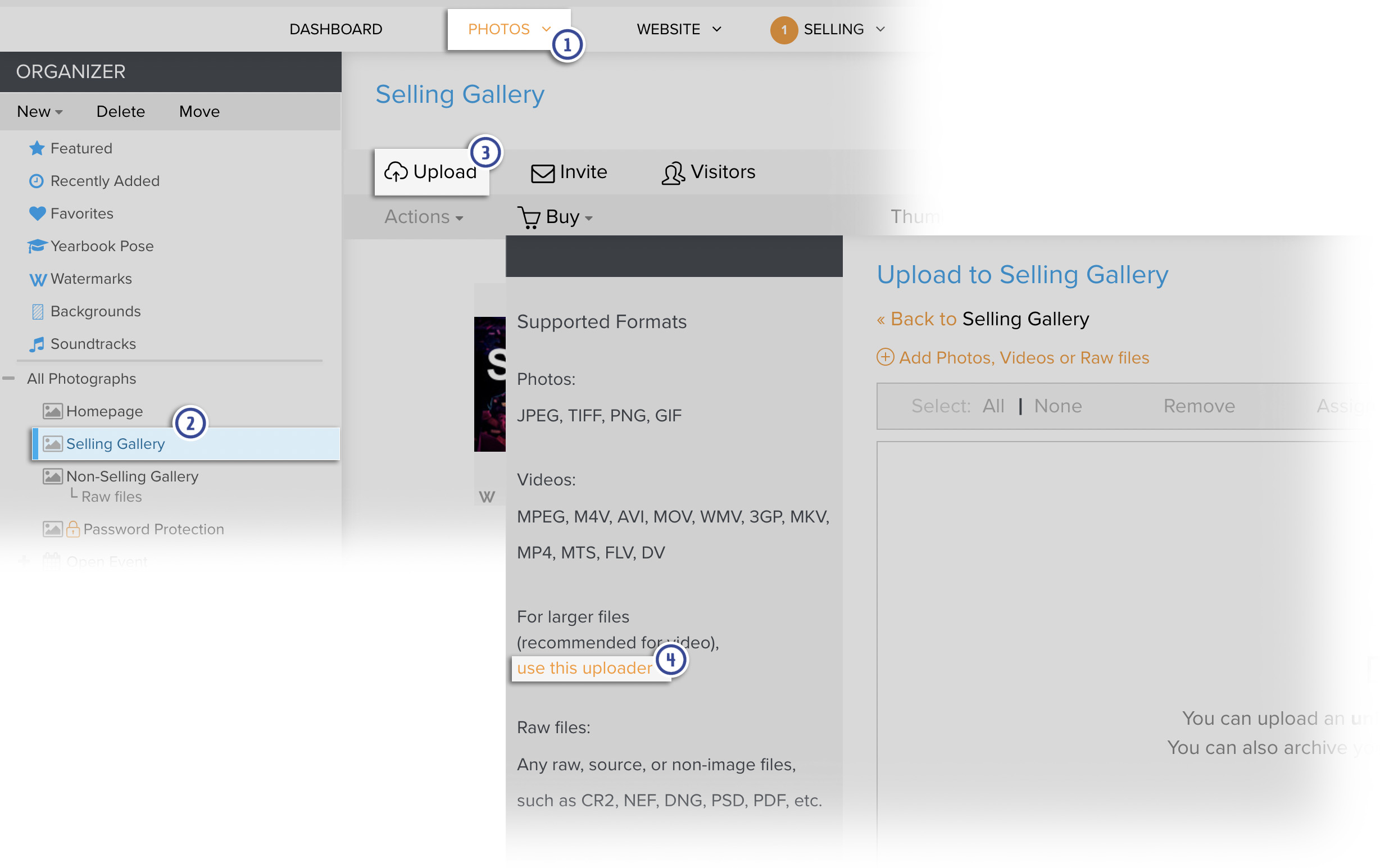Image resolution: width=1380 pixels, height=868 pixels.
Task: Click the Non-Selling Gallery image icon
Action: coord(53,476)
